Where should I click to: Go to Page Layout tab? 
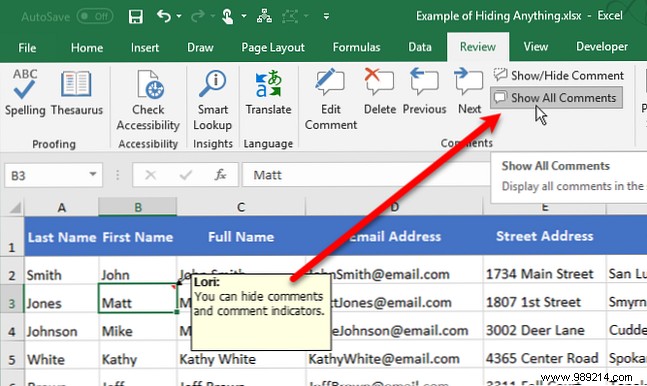point(273,48)
